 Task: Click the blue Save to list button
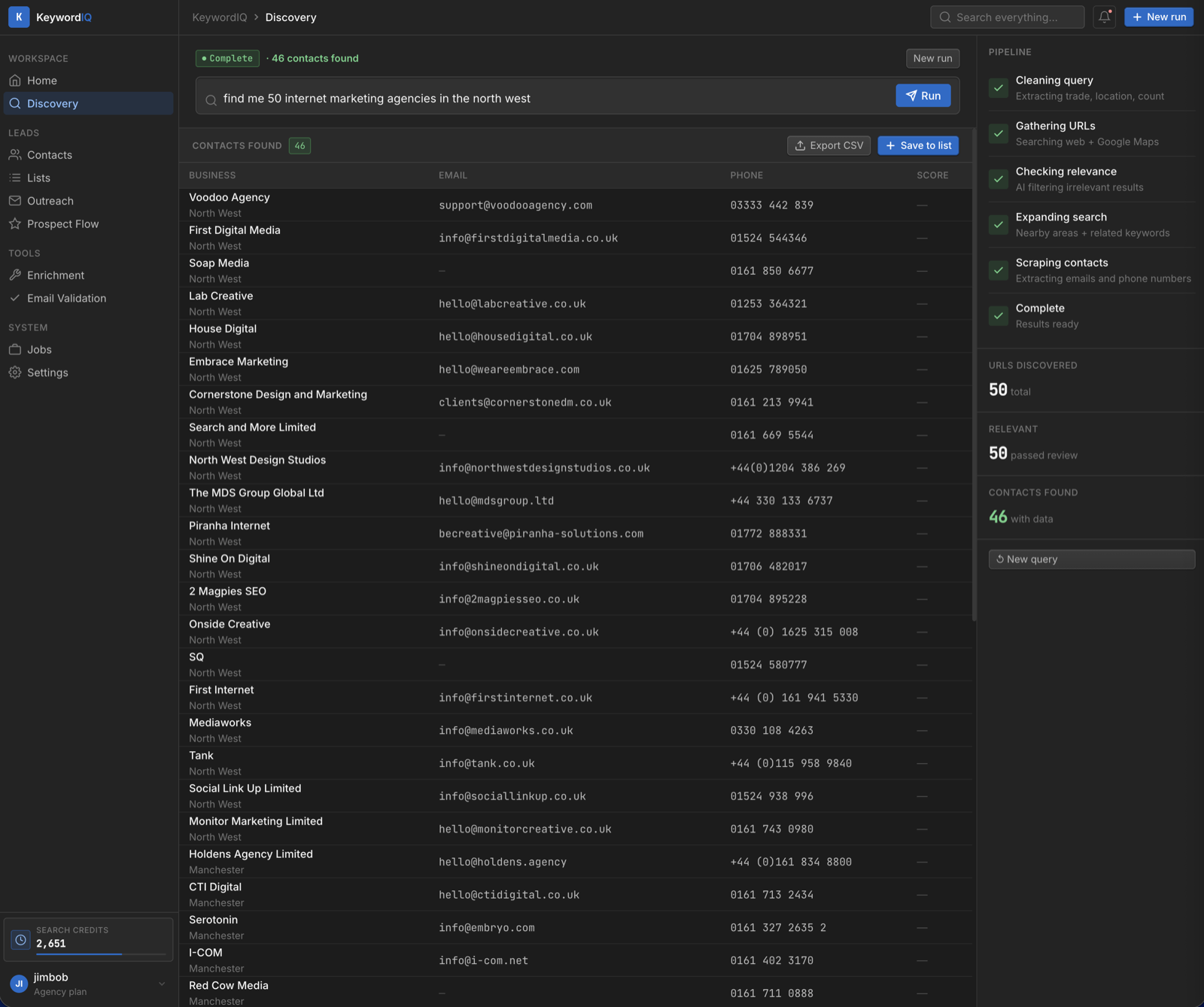point(918,145)
